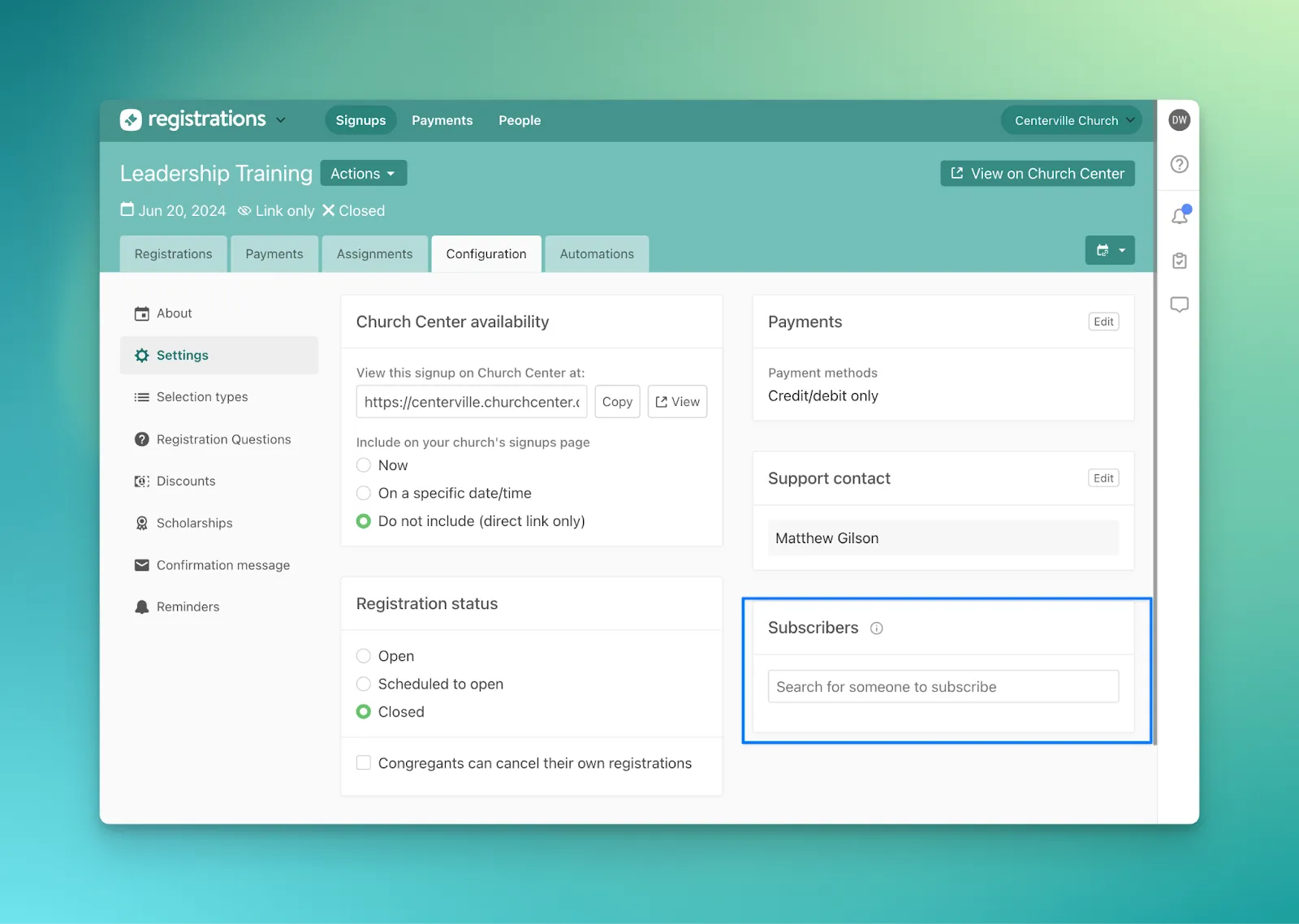This screenshot has height=924, width=1299.
Task: Go to Payments in top navigation
Action: point(442,120)
